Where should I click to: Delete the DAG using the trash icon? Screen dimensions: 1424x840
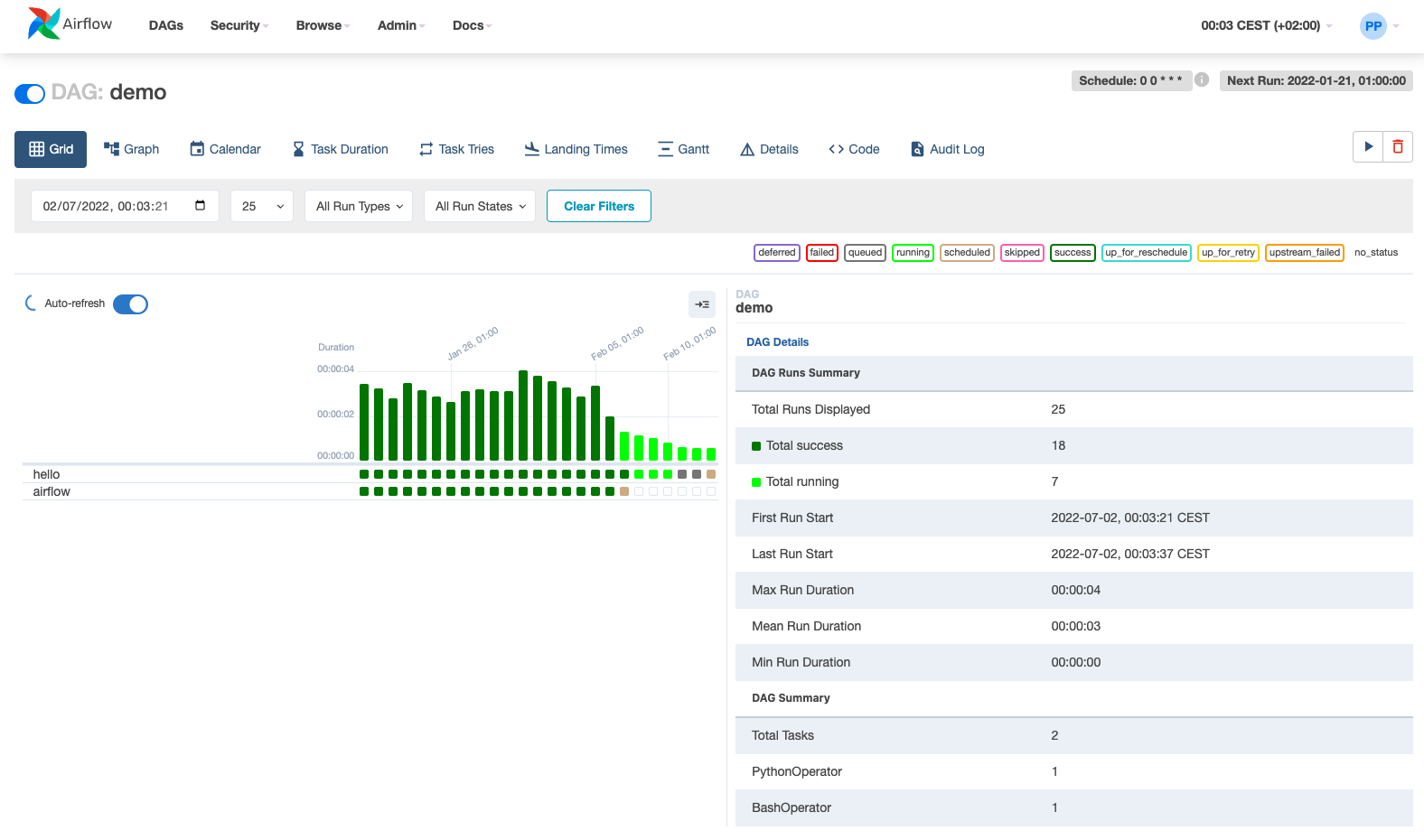(x=1398, y=146)
